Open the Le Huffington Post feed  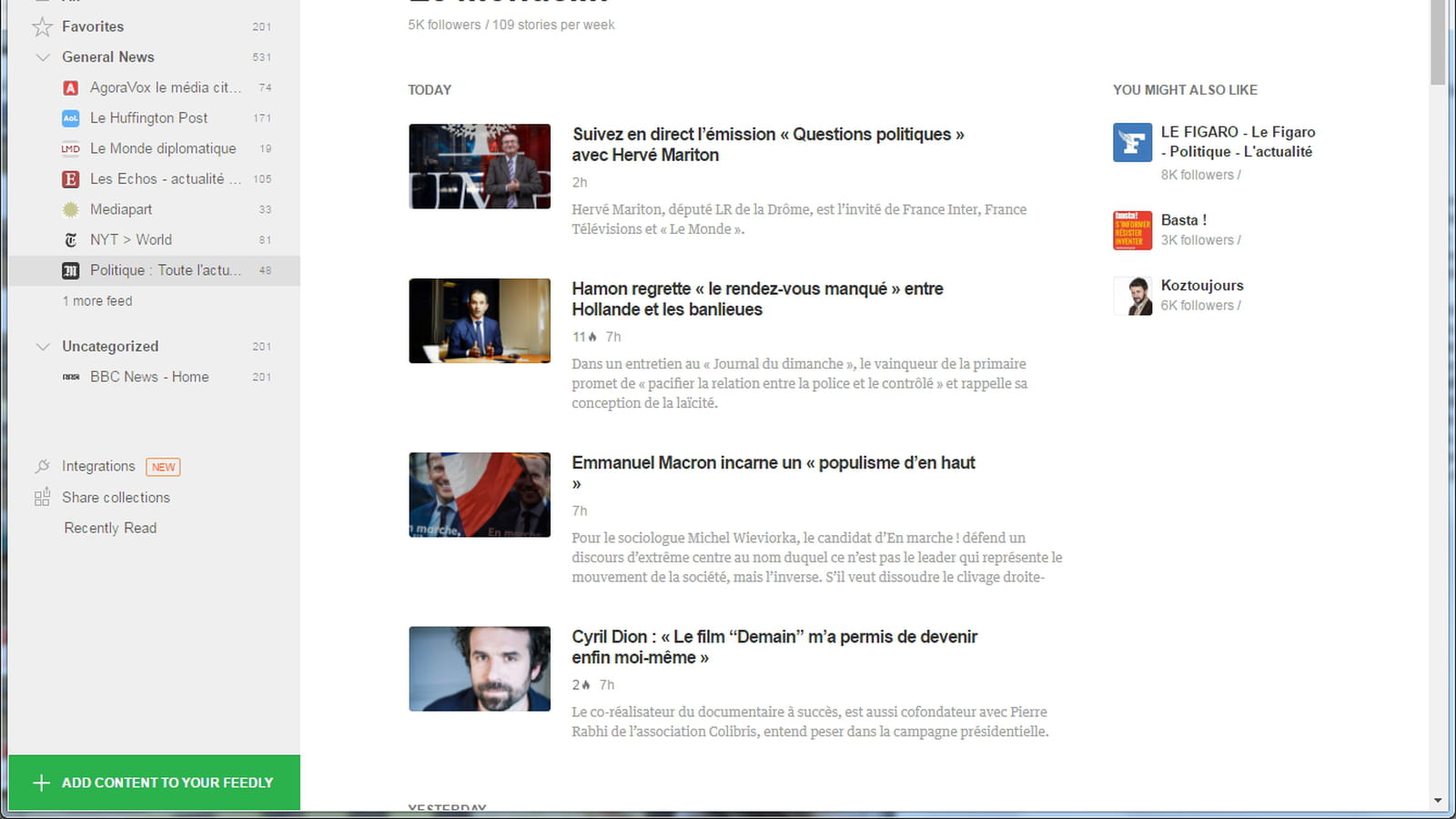pyautogui.click(x=149, y=118)
